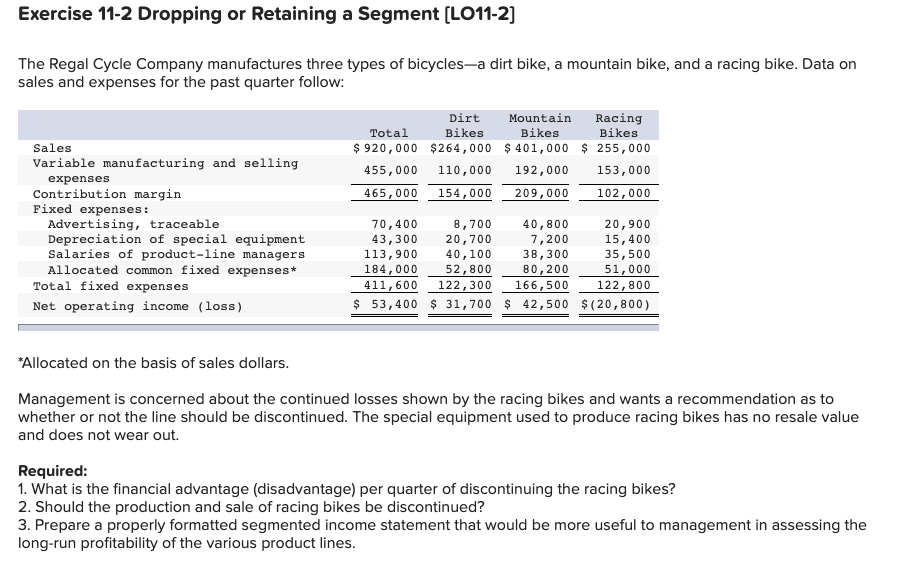Click Racing Bikes depreciation '15,400'
Image resolution: width=902 pixels, height=569 pixels.
[627, 239]
